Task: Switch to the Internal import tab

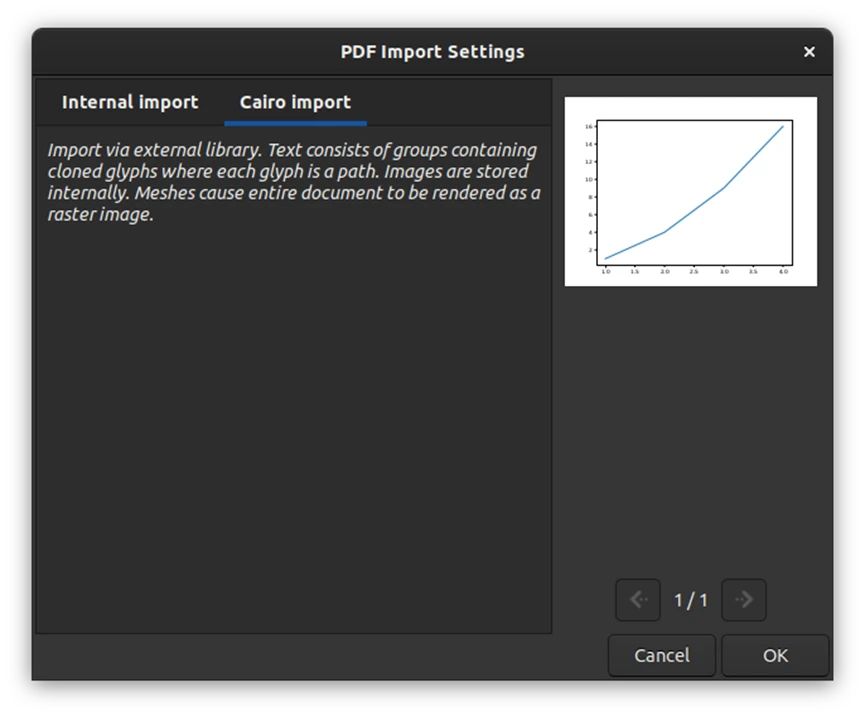Action: coord(130,102)
